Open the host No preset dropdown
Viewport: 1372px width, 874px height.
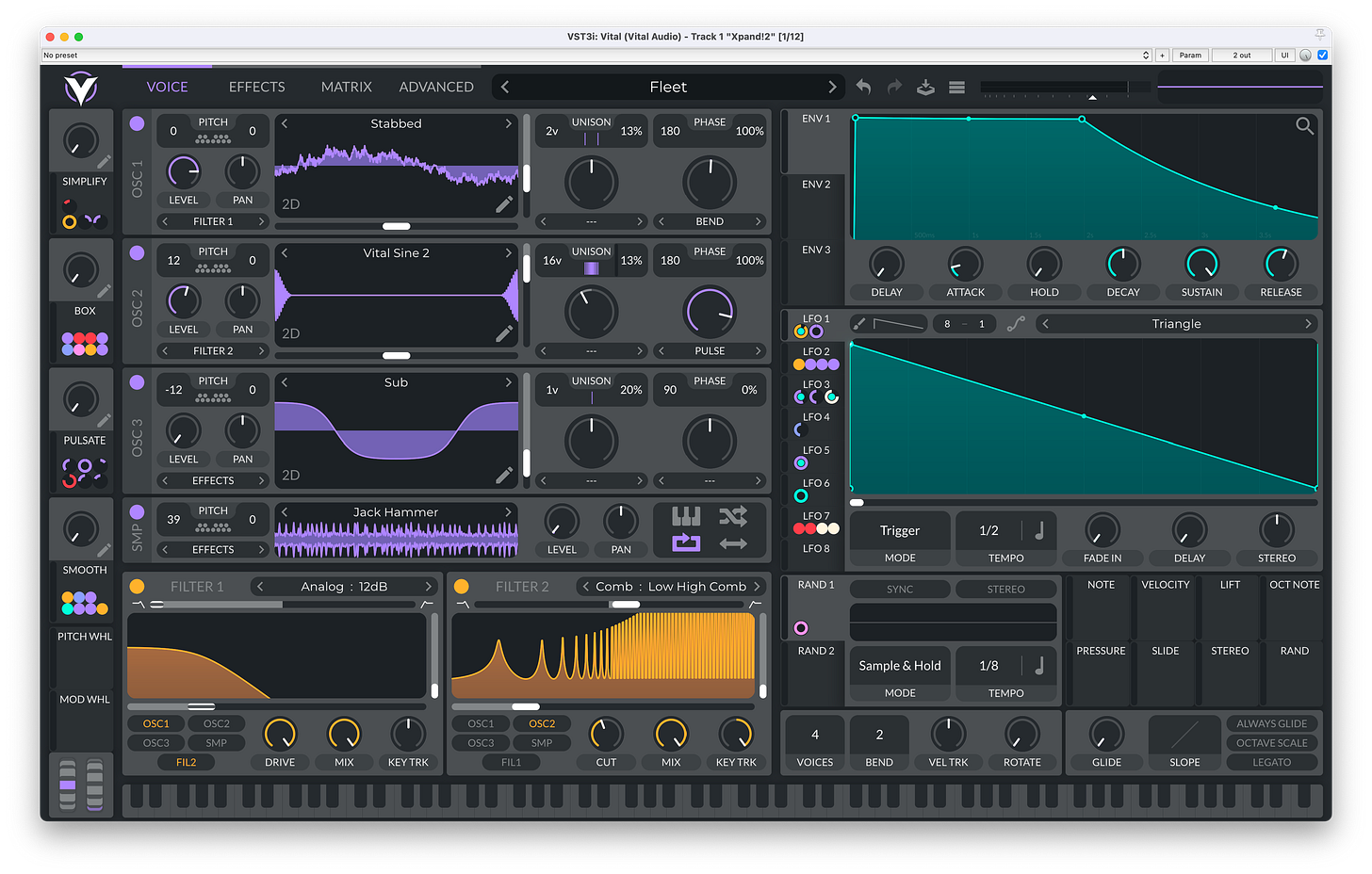click(x=596, y=56)
